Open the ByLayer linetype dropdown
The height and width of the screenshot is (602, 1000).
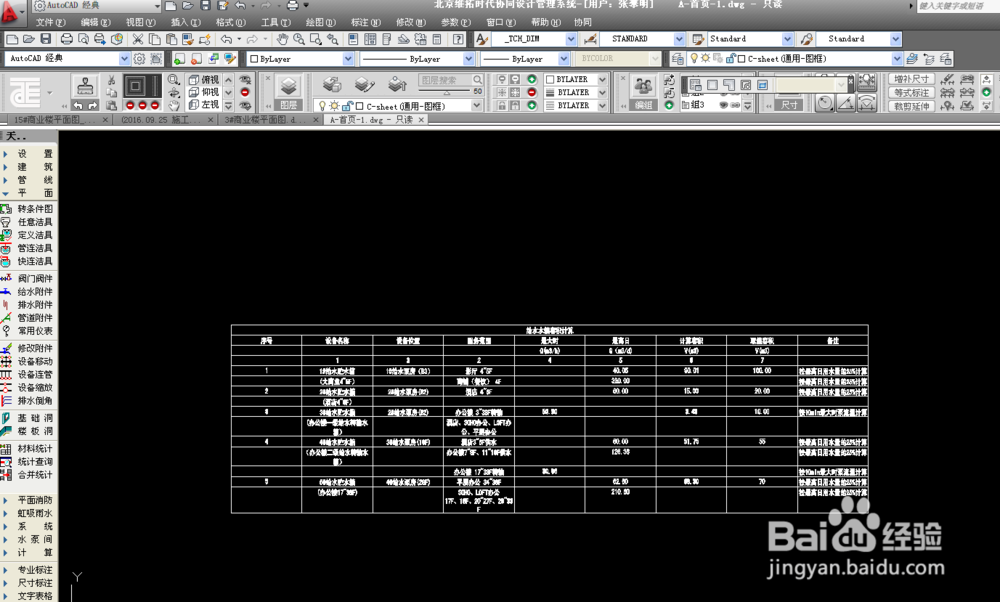pos(468,59)
